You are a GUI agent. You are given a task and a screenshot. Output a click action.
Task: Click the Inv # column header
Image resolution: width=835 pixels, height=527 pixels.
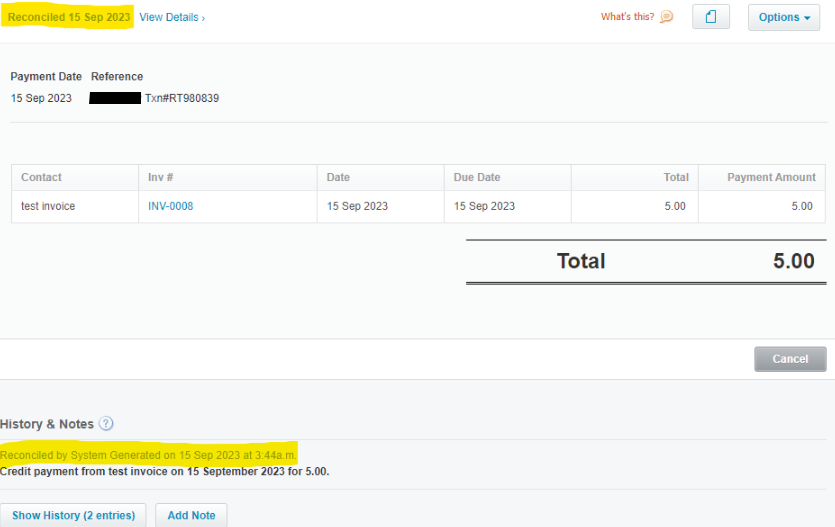(161, 177)
